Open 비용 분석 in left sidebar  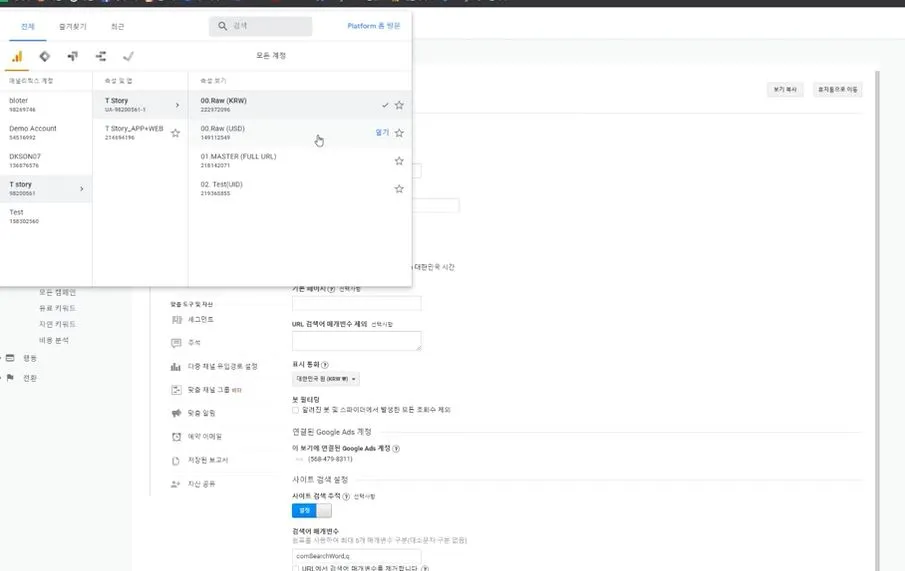coord(54,341)
